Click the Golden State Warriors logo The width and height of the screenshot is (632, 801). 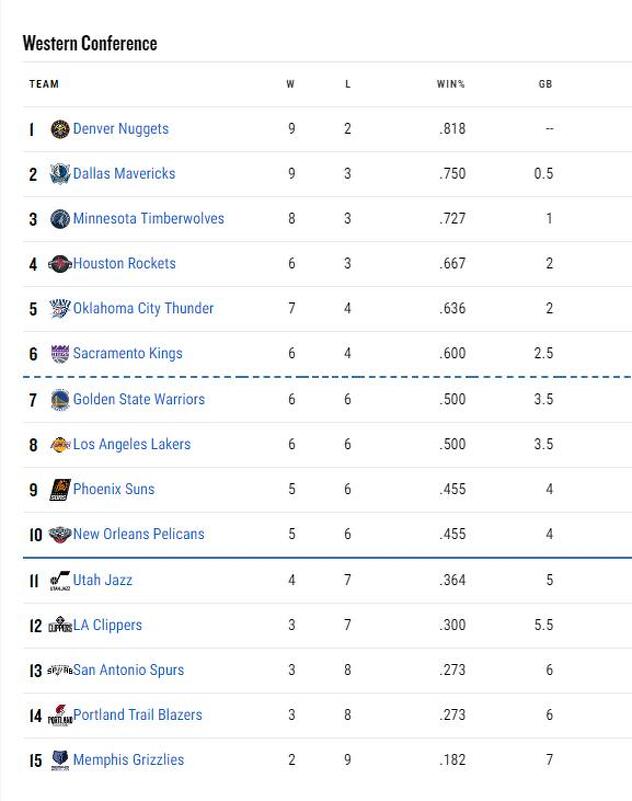pyautogui.click(x=60, y=399)
